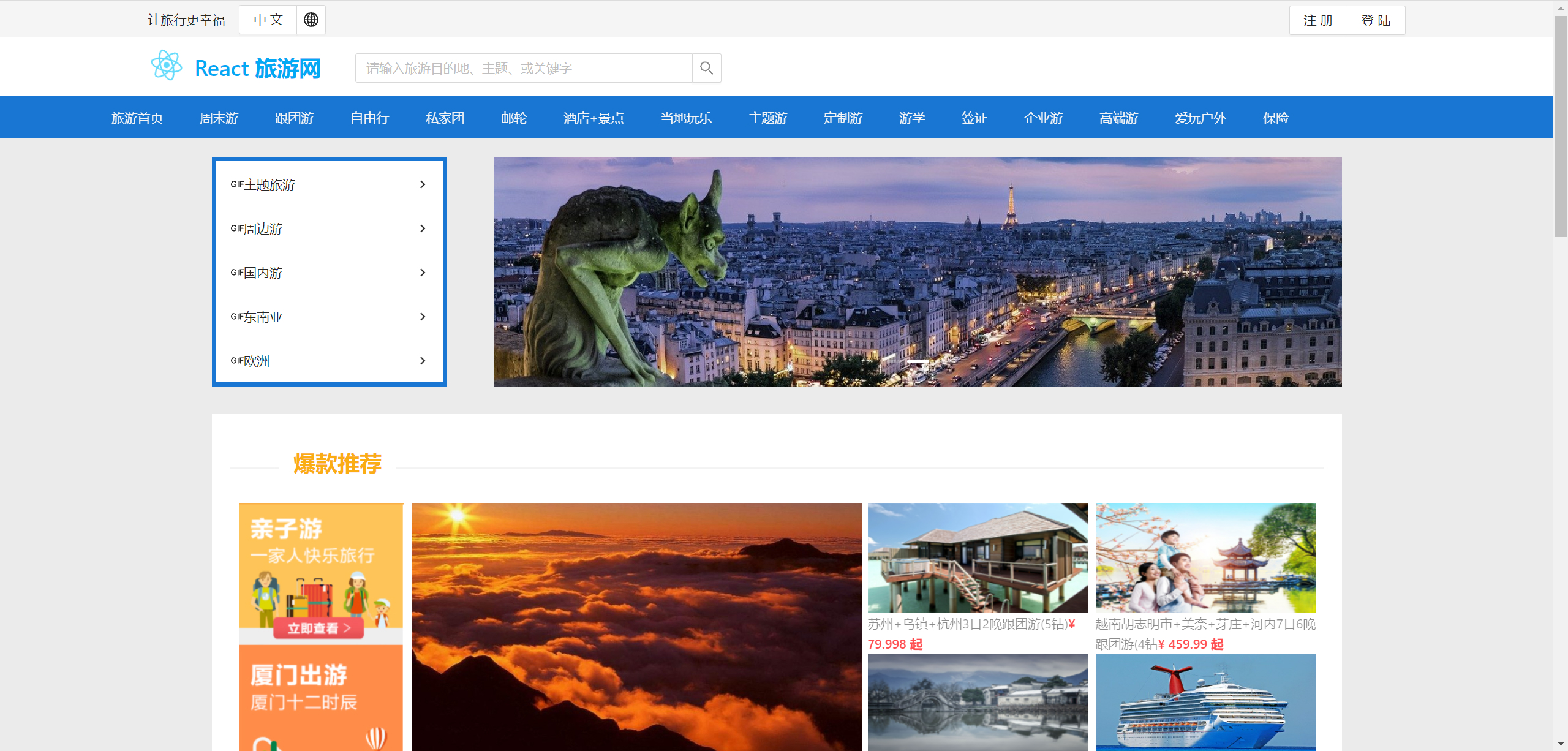
Task: Select 邮轮 in blue navigation bar
Action: (513, 118)
